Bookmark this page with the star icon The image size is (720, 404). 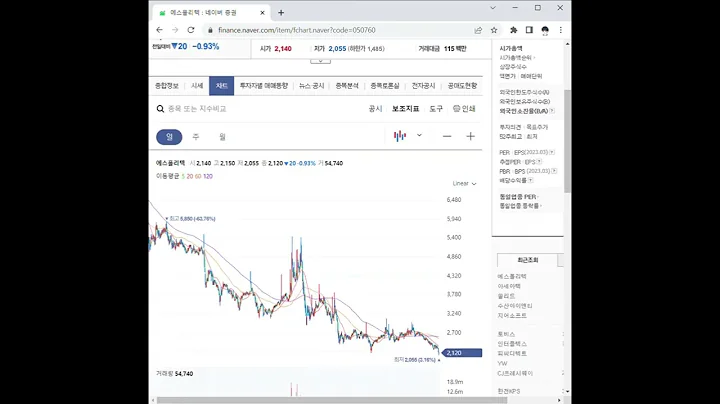coord(494,30)
